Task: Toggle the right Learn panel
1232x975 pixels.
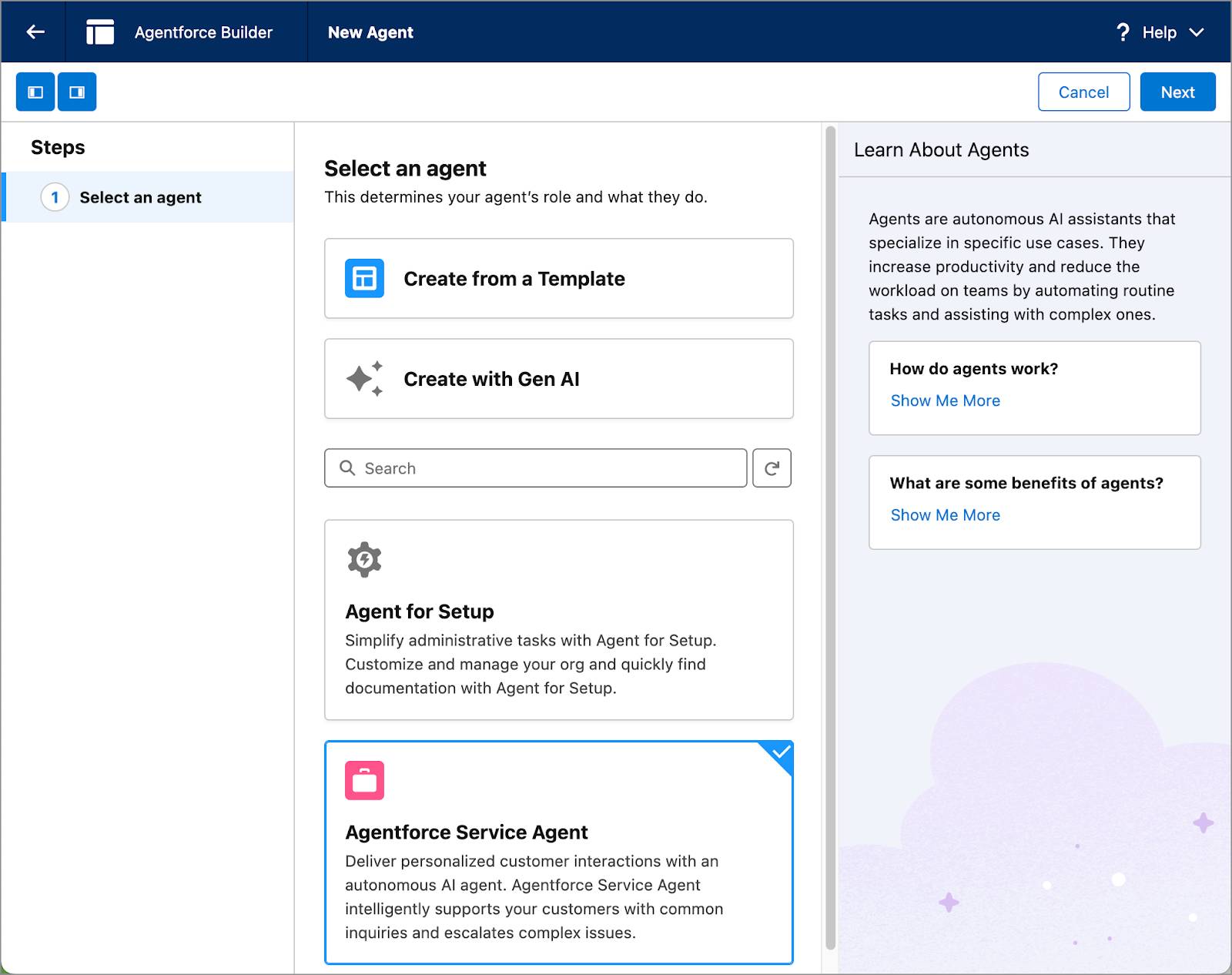Action: point(77,92)
